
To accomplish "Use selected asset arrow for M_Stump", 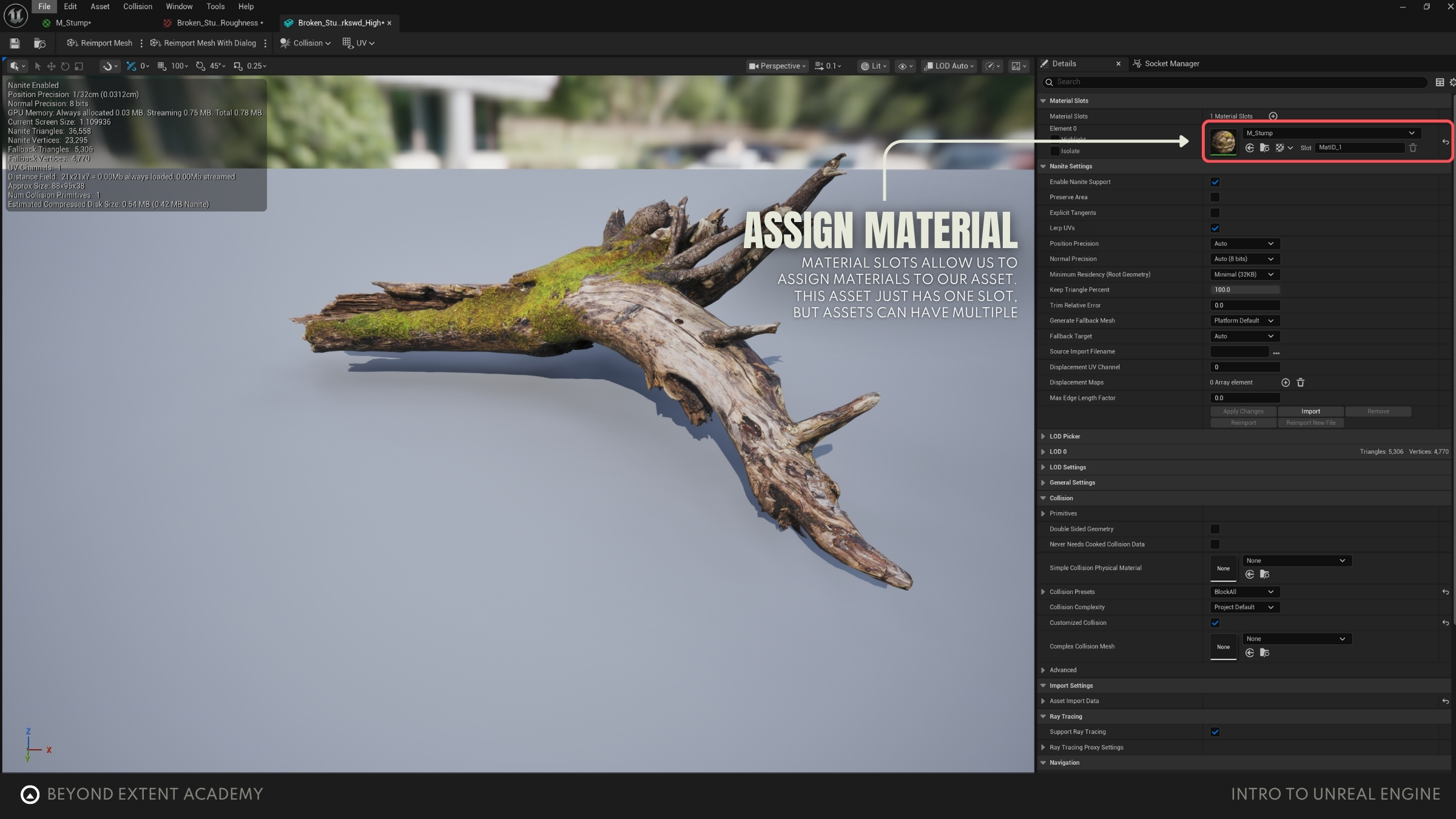I will [1250, 147].
